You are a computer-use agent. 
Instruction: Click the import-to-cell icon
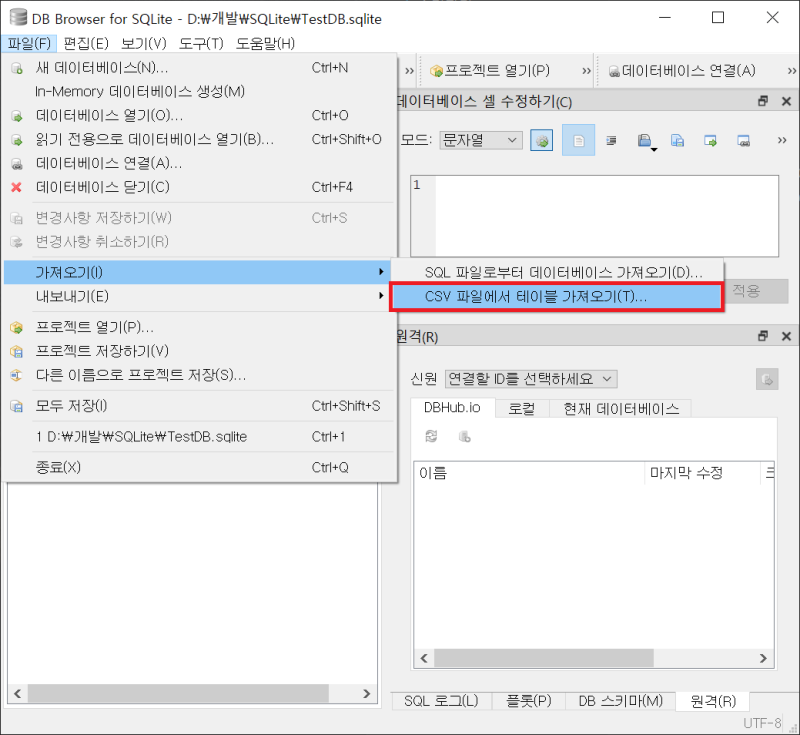710,140
